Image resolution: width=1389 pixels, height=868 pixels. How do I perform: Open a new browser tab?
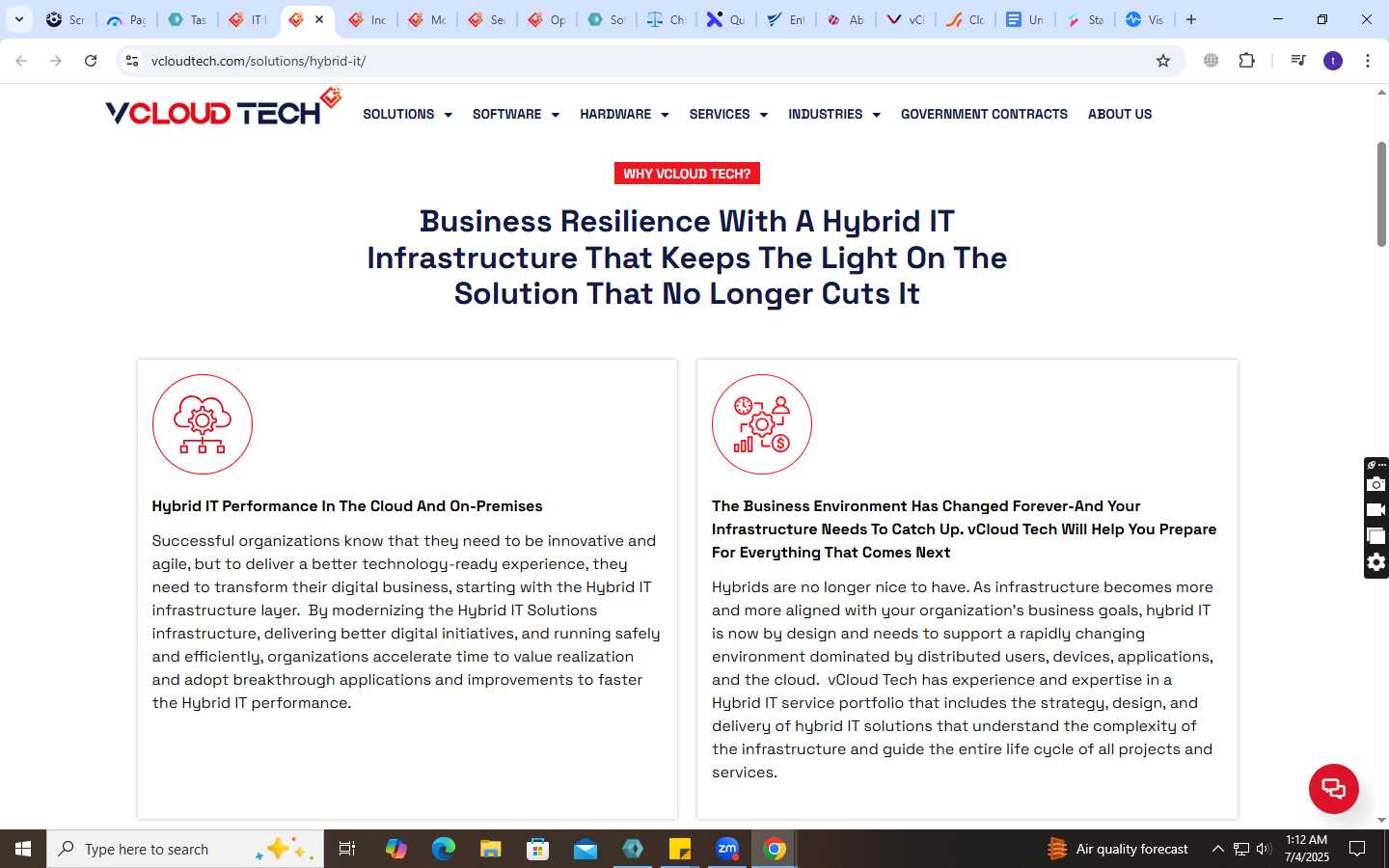1191,19
